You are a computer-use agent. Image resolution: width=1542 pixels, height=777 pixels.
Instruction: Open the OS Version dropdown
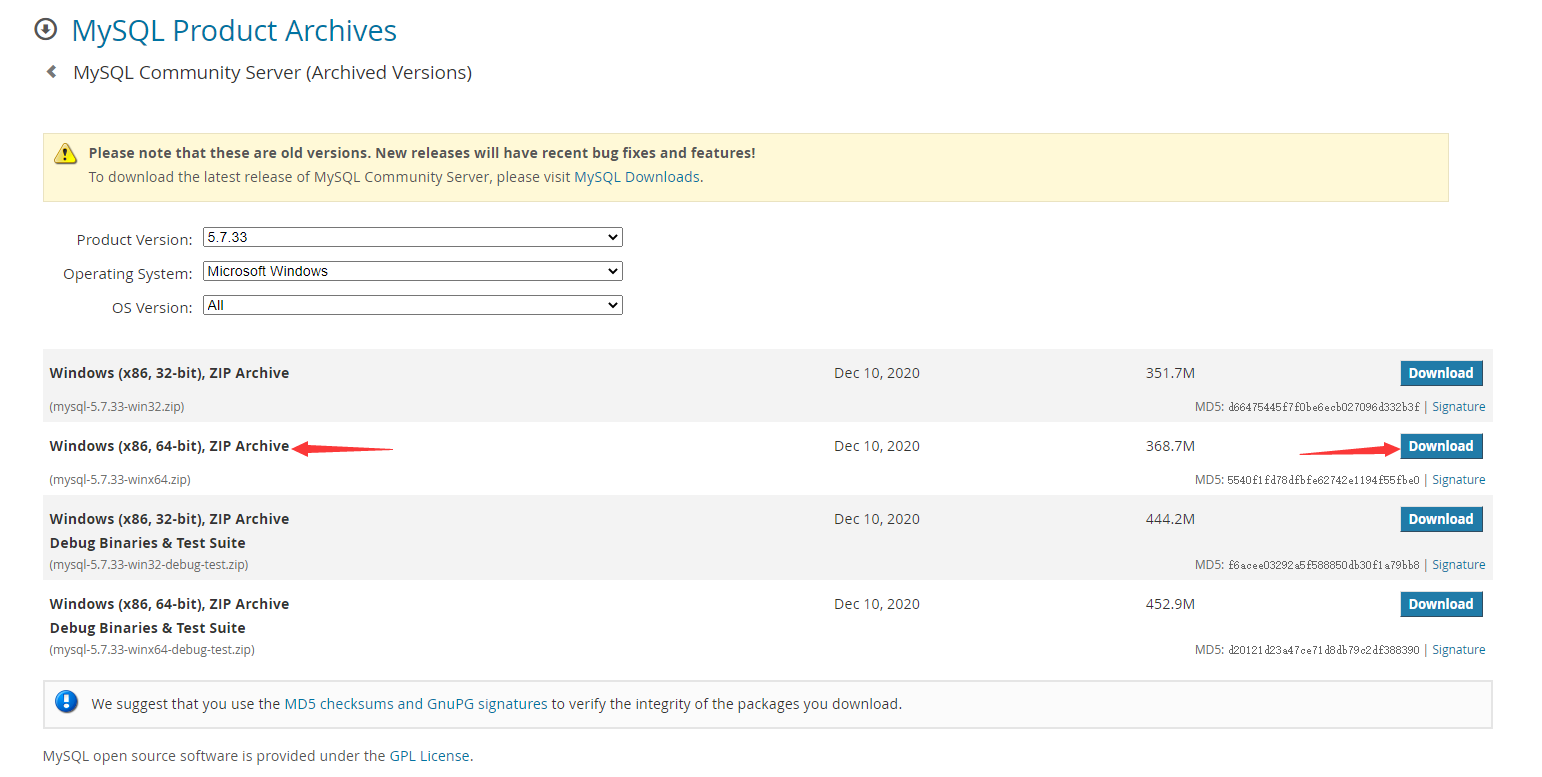tap(413, 305)
